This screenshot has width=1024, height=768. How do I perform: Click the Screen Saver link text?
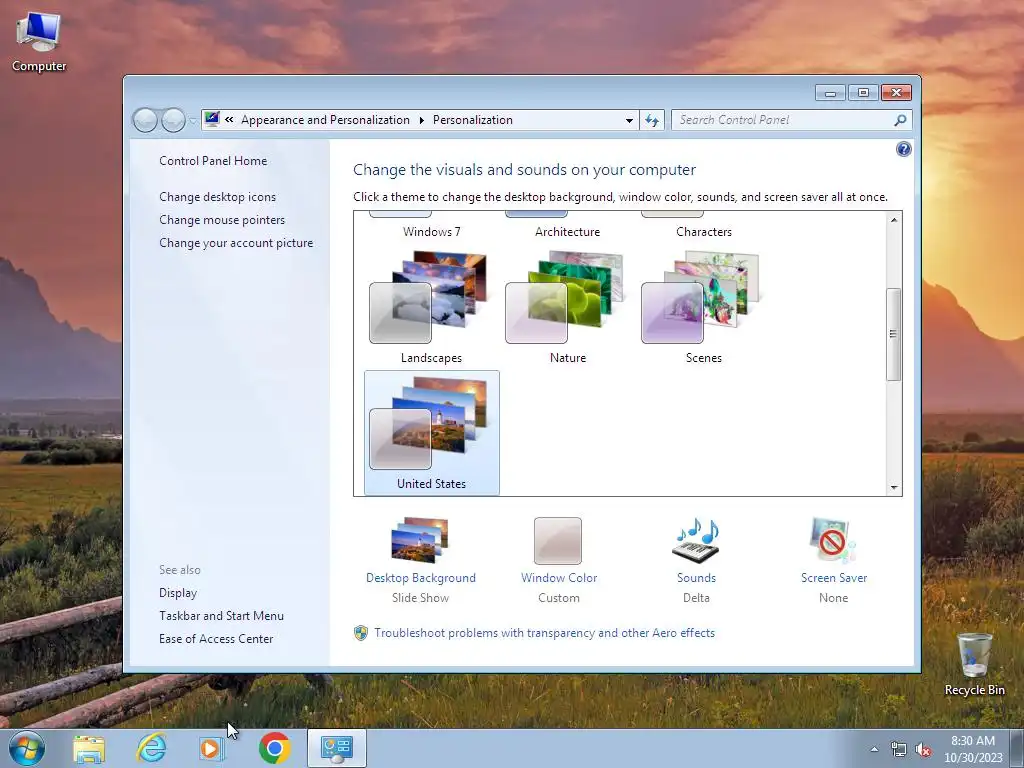point(834,578)
